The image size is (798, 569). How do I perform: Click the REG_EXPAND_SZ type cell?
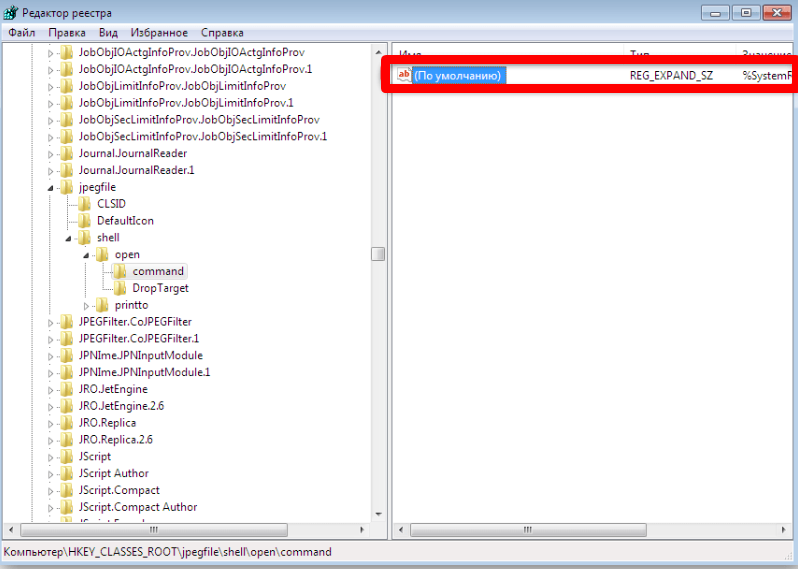pyautogui.click(x=671, y=75)
